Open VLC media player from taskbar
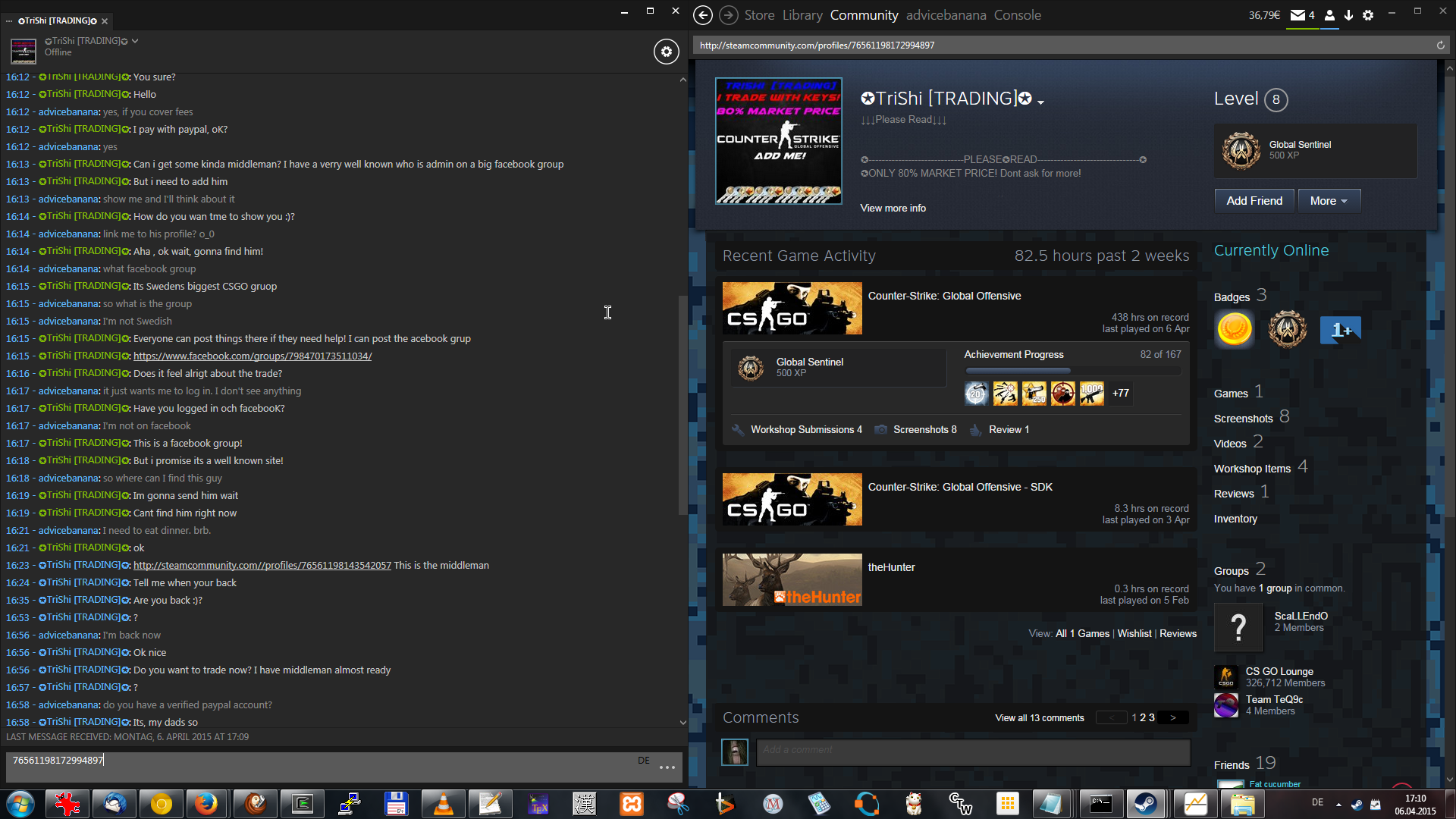The height and width of the screenshot is (819, 1456). coord(443,804)
